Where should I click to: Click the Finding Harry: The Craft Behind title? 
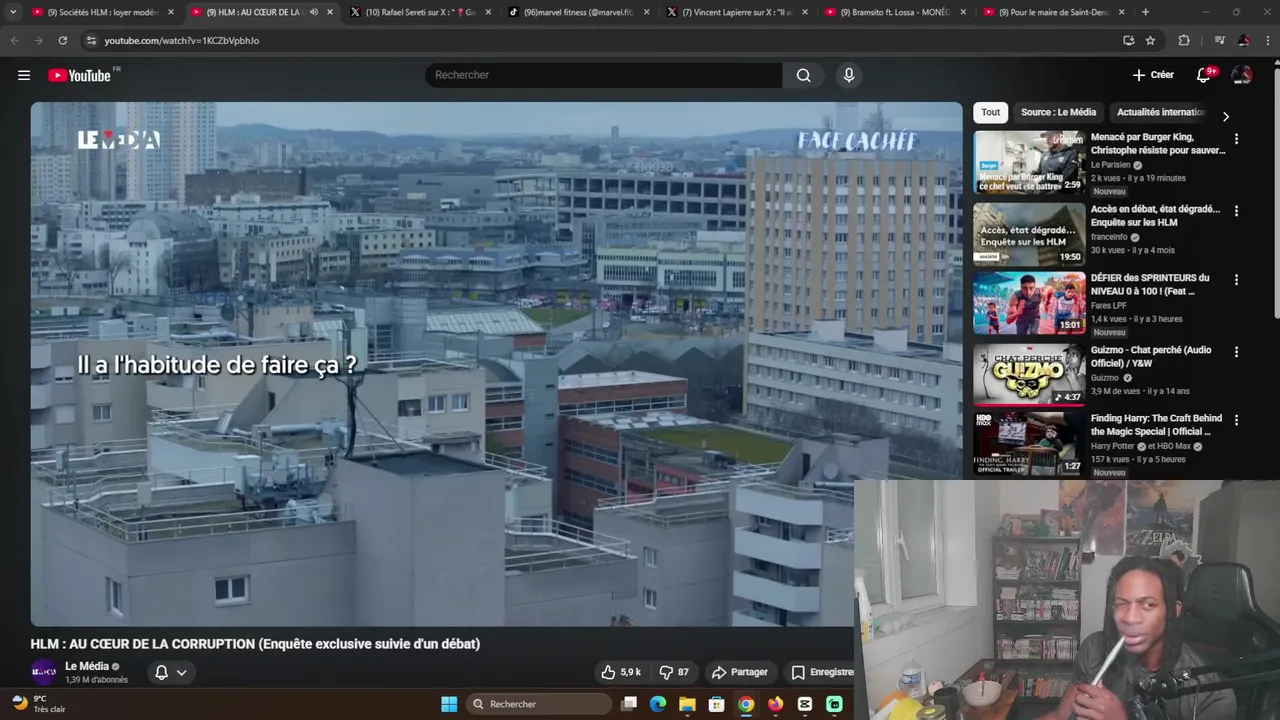click(x=1156, y=425)
